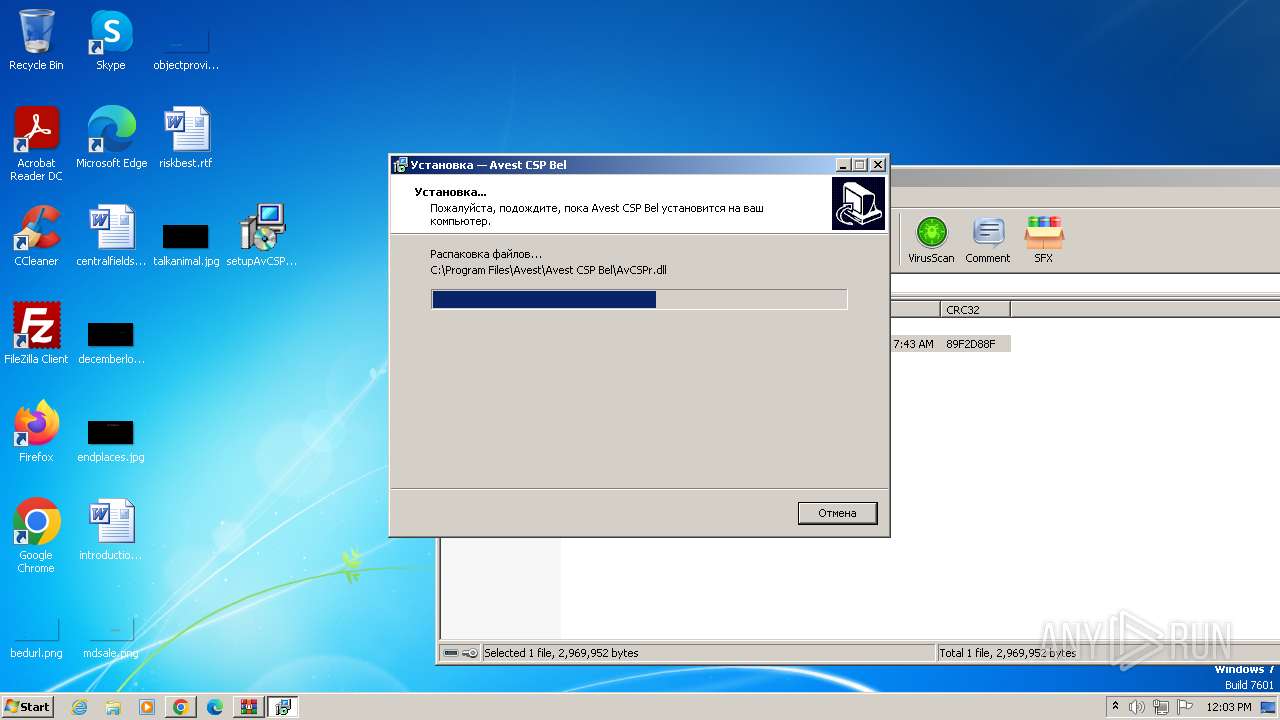
Task: Launch Chrome from the taskbar
Action: pos(181,707)
